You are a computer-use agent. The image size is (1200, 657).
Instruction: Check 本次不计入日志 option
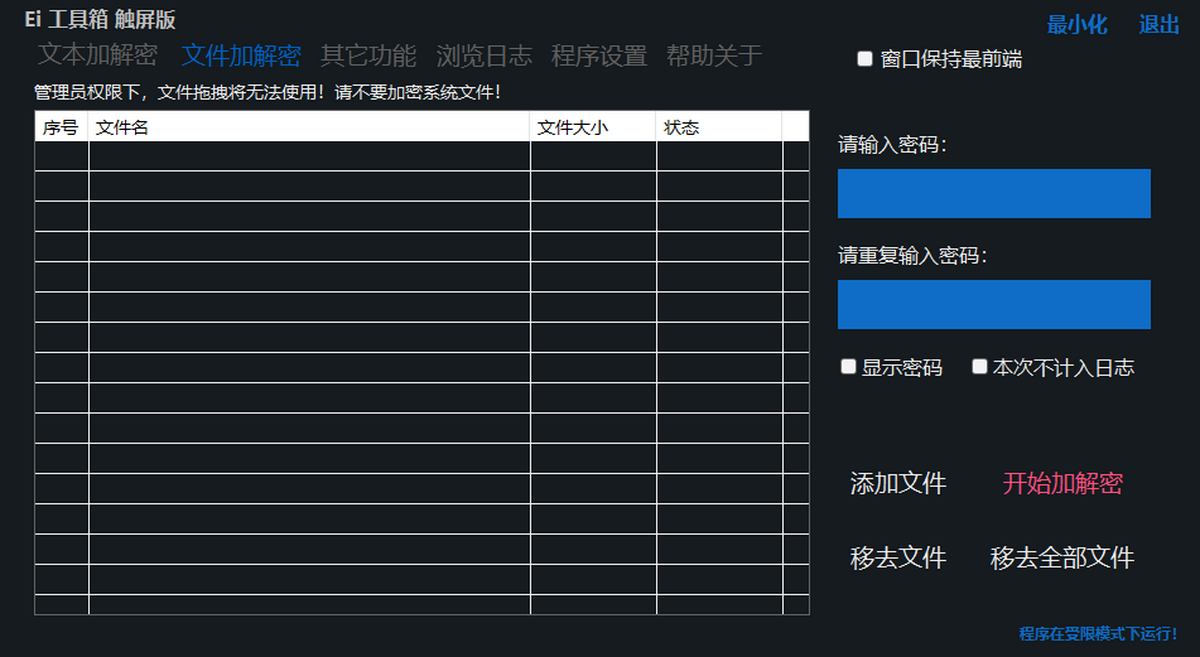(980, 367)
